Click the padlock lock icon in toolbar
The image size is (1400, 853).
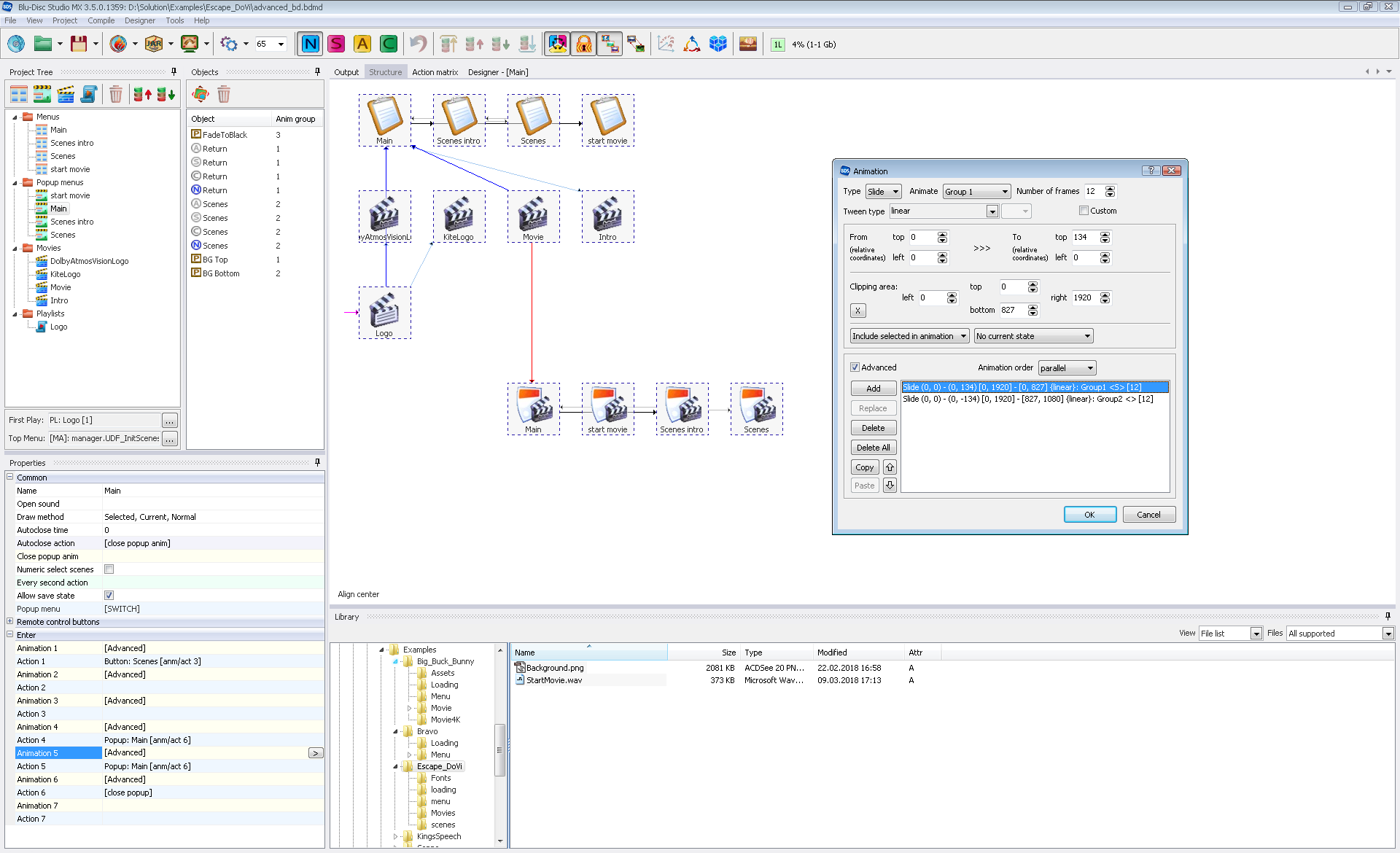583,44
